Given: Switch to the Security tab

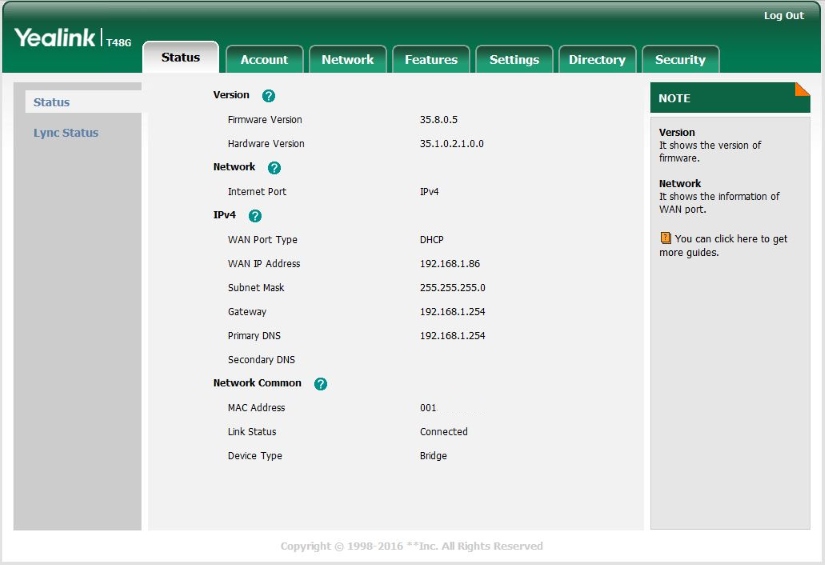Looking at the screenshot, I should click(x=680, y=60).
